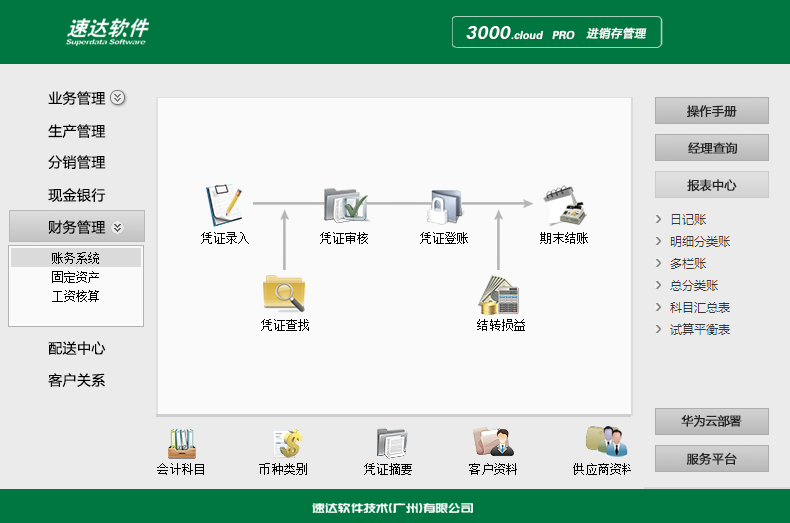Open the 币种类别 currency type icon
This screenshot has height=523, width=790.
(x=288, y=443)
